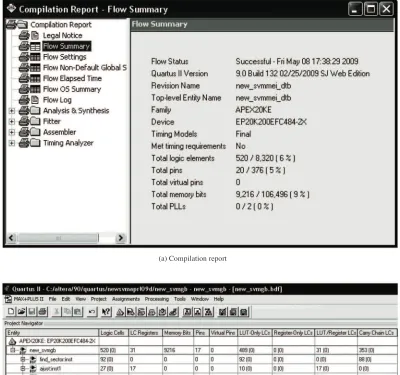Click the Logic Cells column header
This screenshot has height=375, width=400.
coord(114,333)
